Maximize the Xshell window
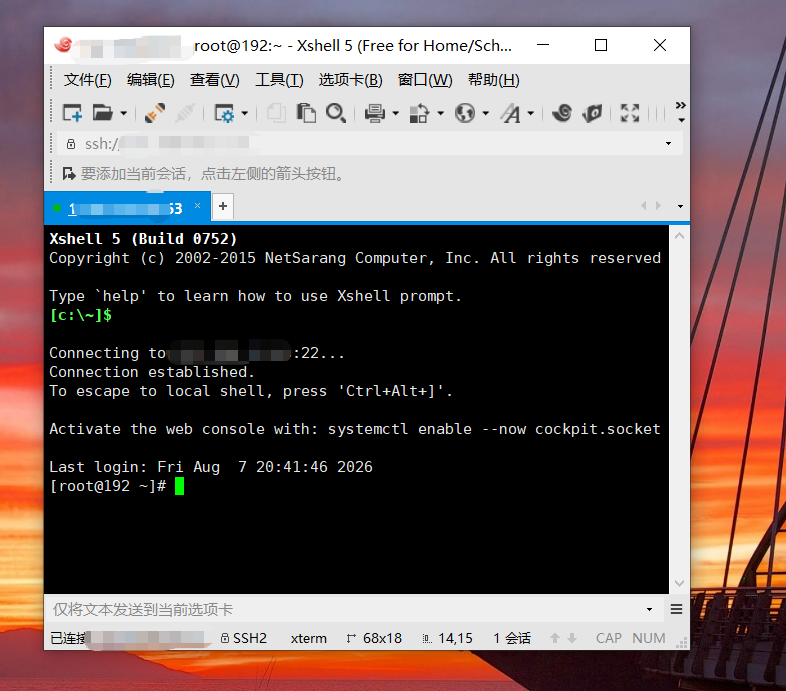 (601, 45)
